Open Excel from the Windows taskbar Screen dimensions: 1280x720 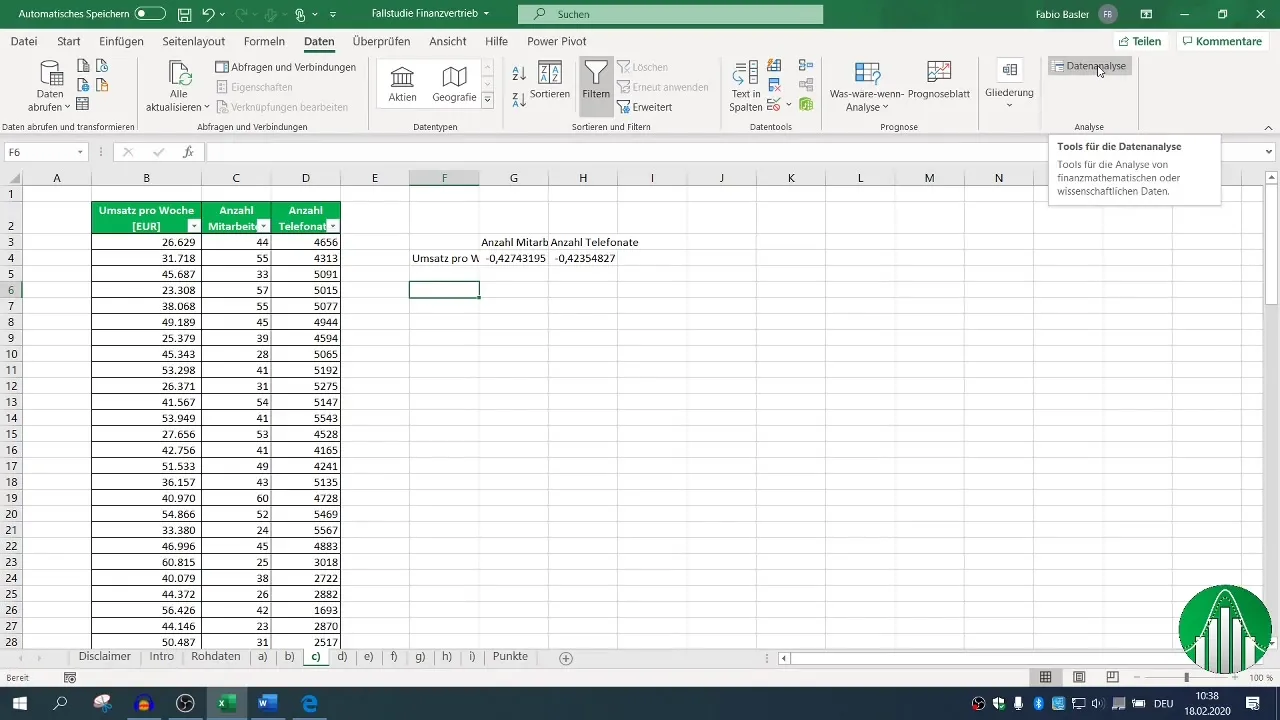[227, 703]
